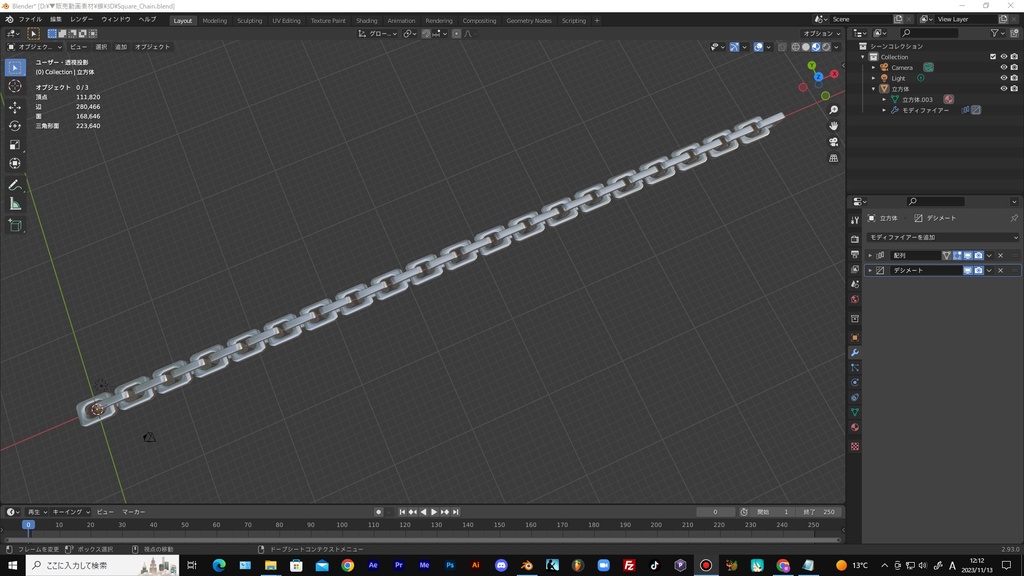
Task: Remove the デシメート modifier with its X button
Action: click(999, 270)
